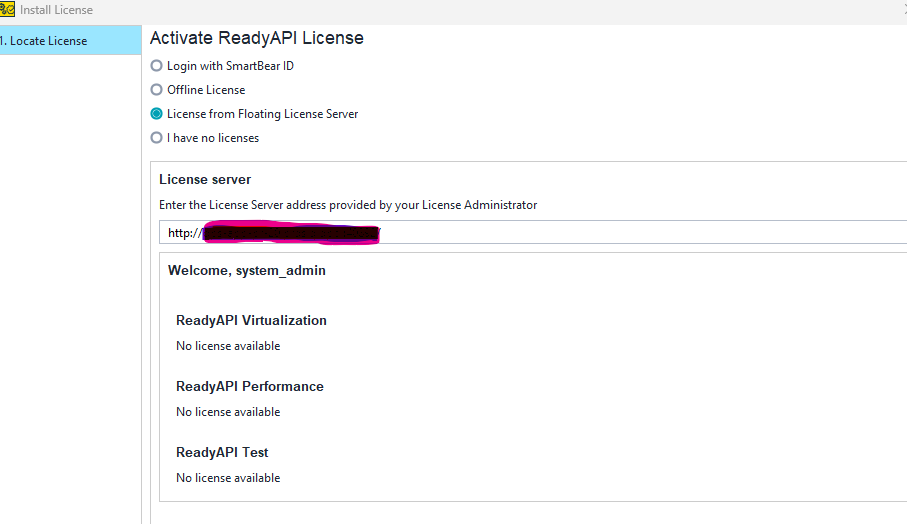This screenshot has width=907, height=524.
Task: Click the Activate ReadyAPI License heading
Action: click(256, 39)
